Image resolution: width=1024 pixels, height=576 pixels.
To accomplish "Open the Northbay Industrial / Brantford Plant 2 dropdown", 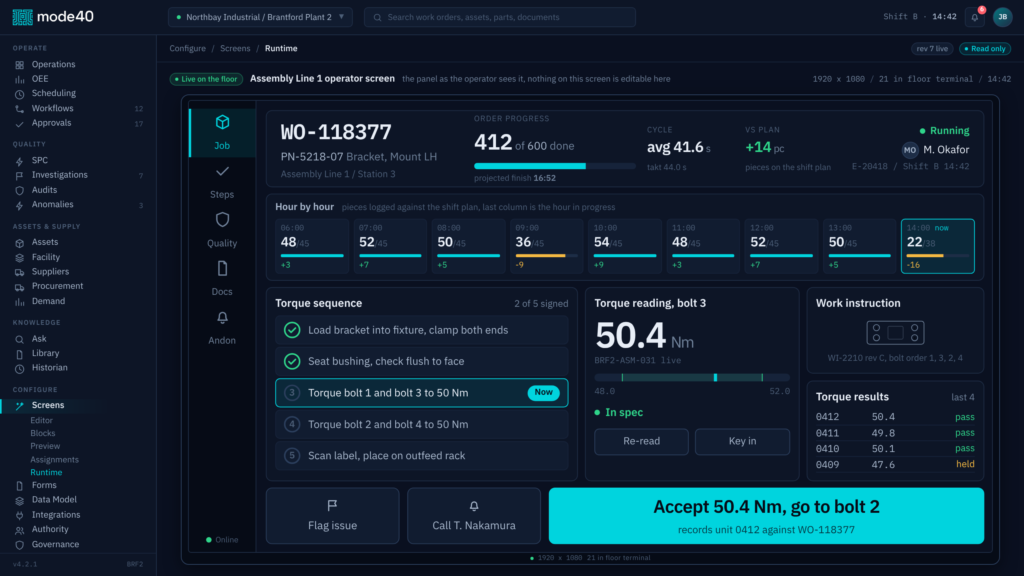I will [260, 17].
